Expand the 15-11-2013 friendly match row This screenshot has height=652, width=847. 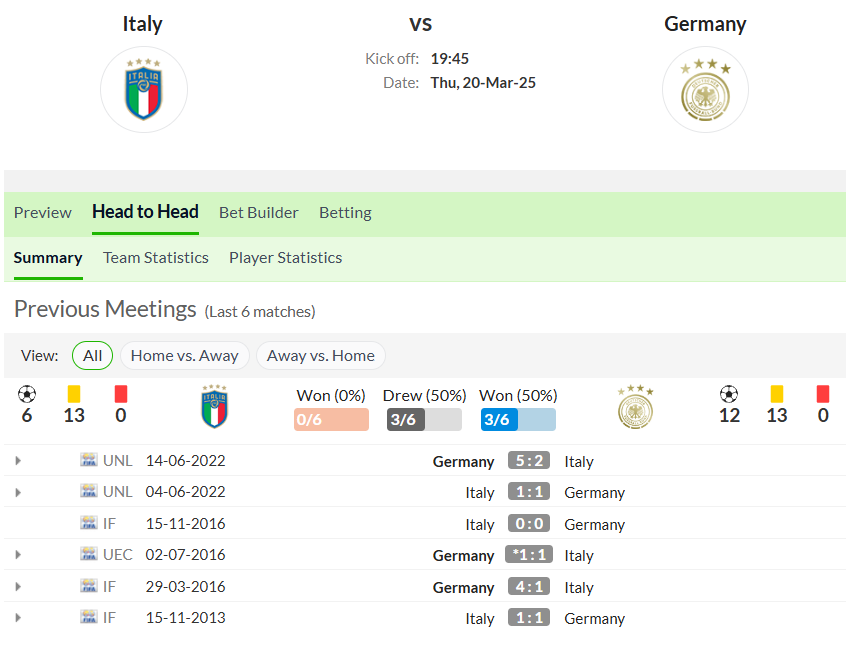18,617
